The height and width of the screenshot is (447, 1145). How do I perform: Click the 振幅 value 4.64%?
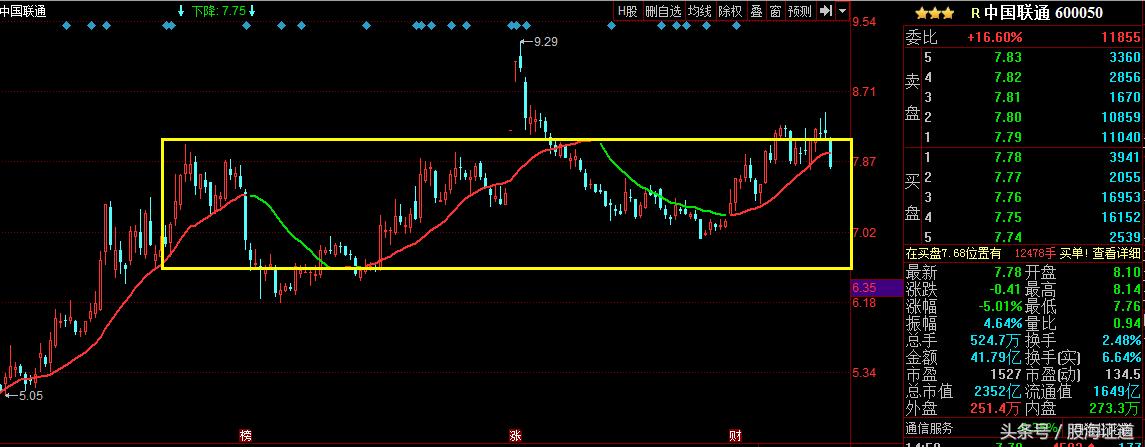[1001, 324]
